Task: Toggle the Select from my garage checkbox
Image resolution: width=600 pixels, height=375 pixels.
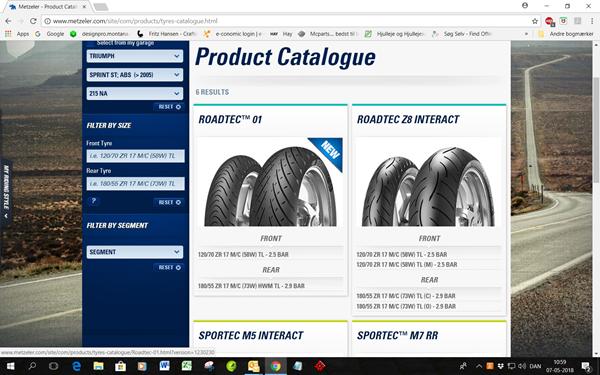Action: 91,43
